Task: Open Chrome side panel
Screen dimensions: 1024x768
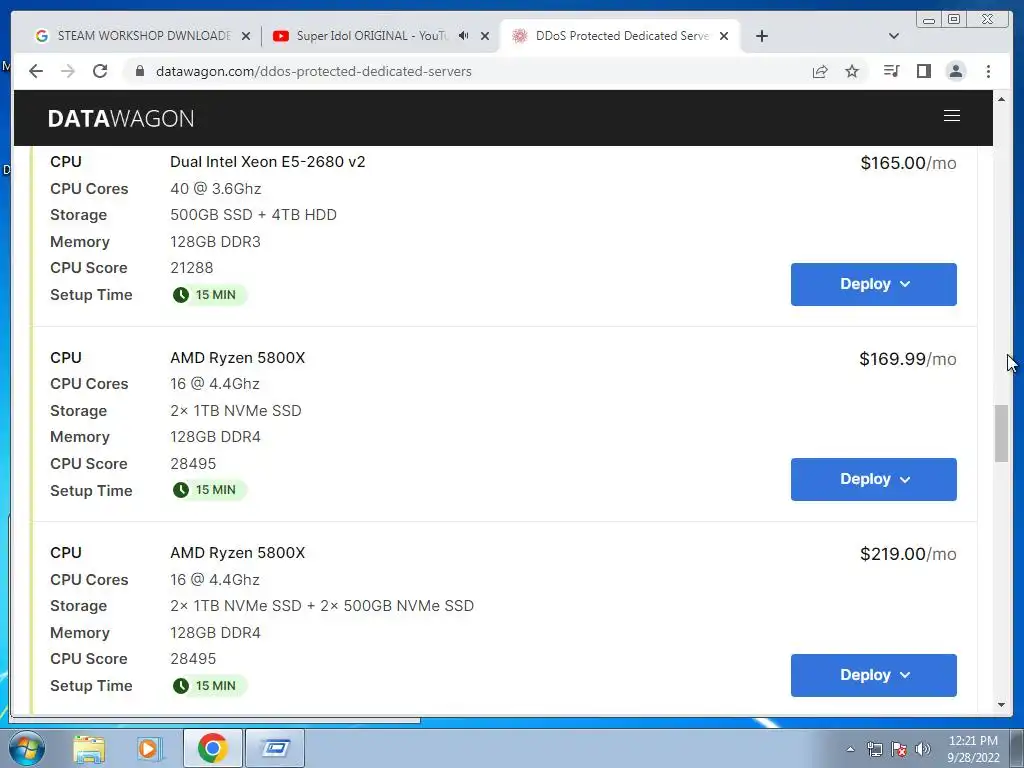Action: click(x=923, y=71)
